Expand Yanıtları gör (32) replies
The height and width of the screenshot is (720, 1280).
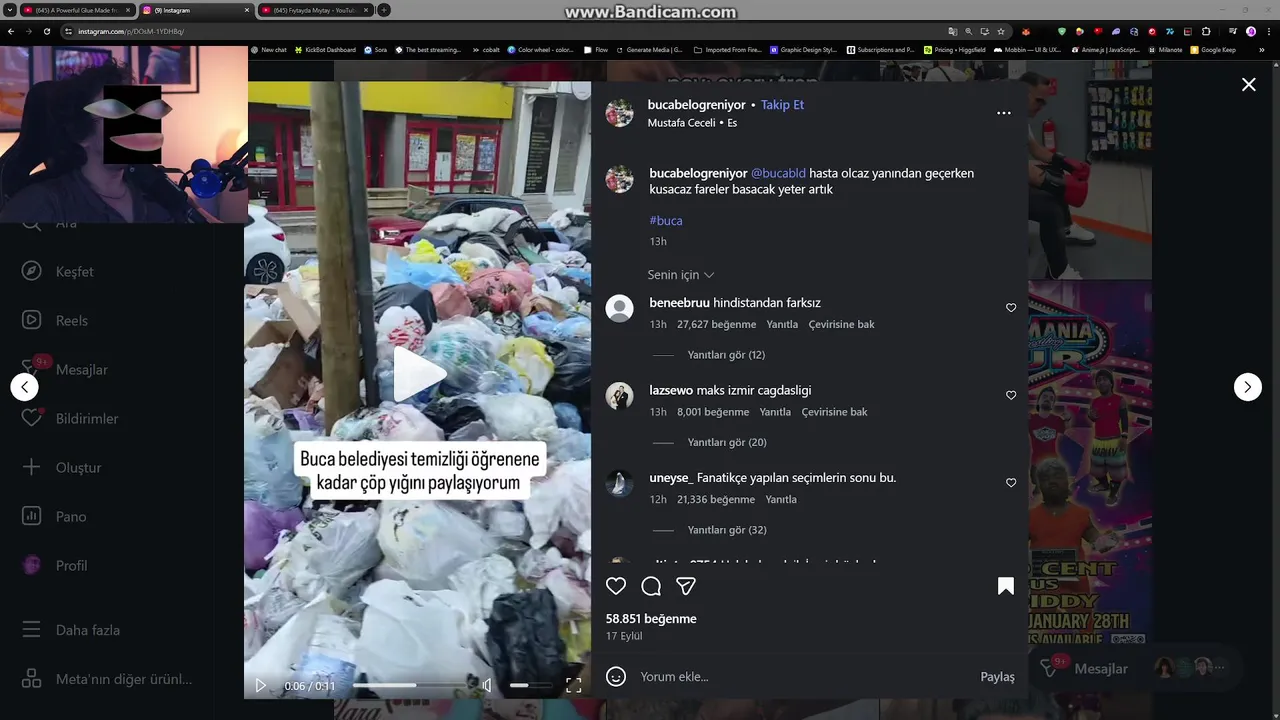click(x=727, y=530)
